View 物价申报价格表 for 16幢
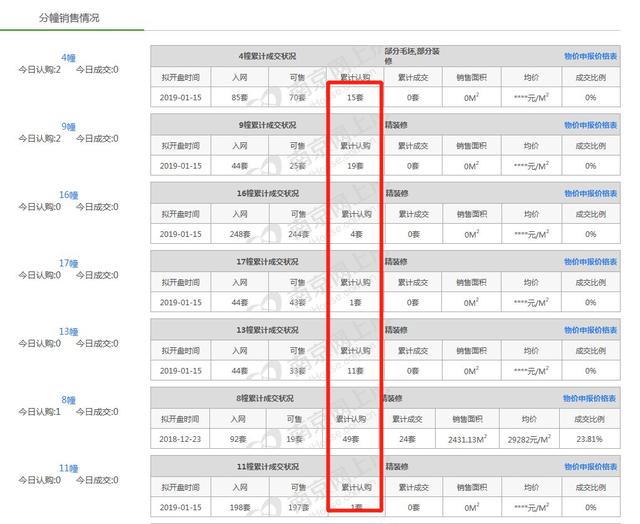Viewport: 640px width, 524px height. pyautogui.click(x=590, y=193)
